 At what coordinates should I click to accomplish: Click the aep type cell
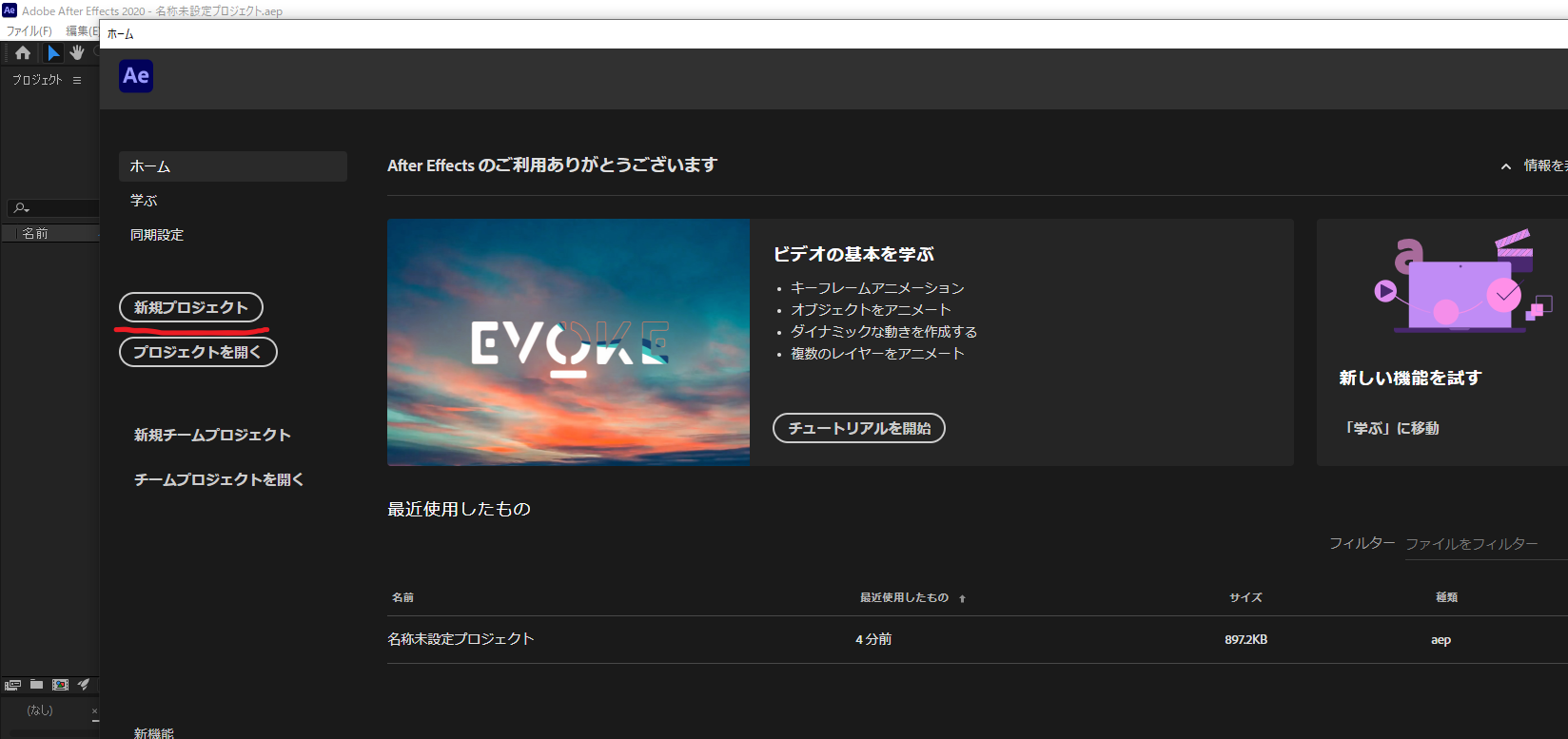pyautogui.click(x=1441, y=640)
